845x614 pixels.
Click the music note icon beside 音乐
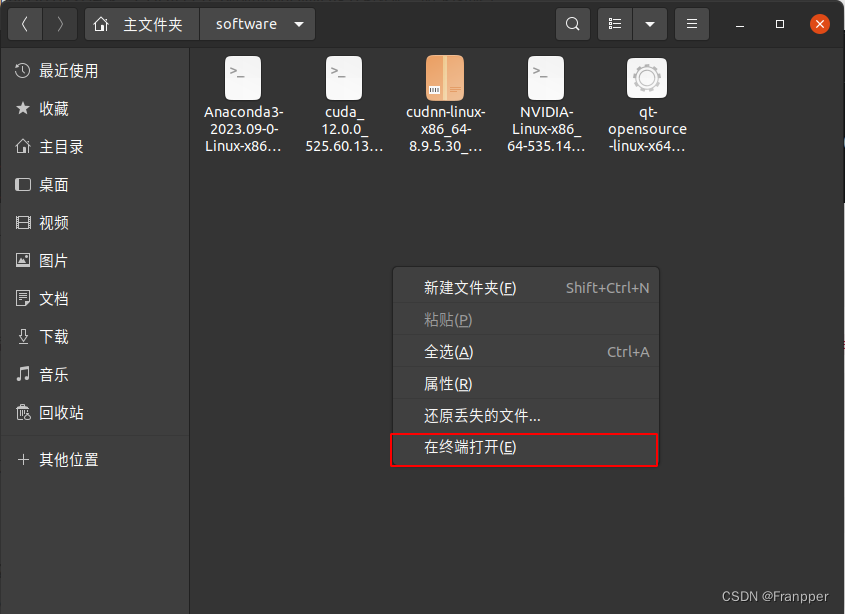pos(23,374)
